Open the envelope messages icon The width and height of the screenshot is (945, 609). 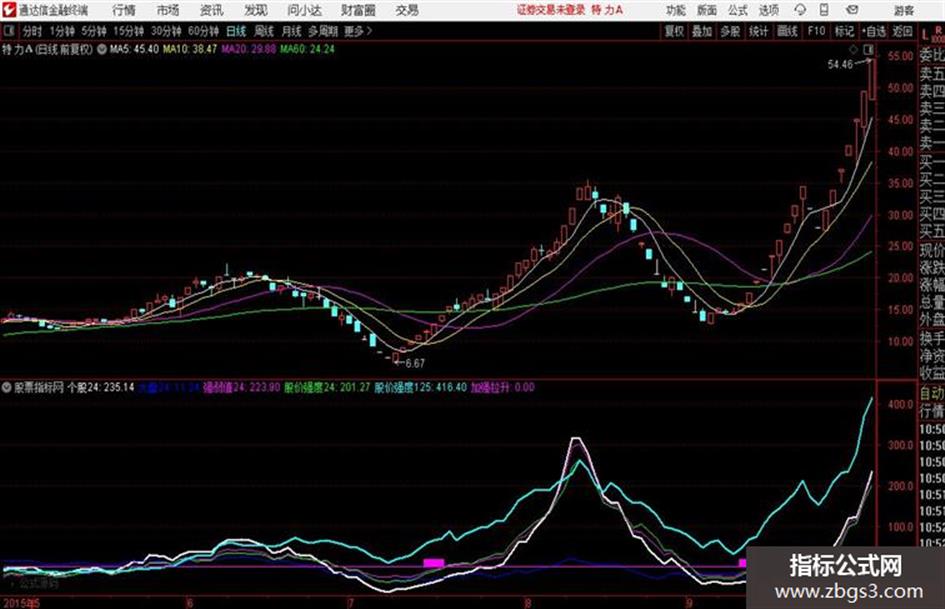point(852,10)
